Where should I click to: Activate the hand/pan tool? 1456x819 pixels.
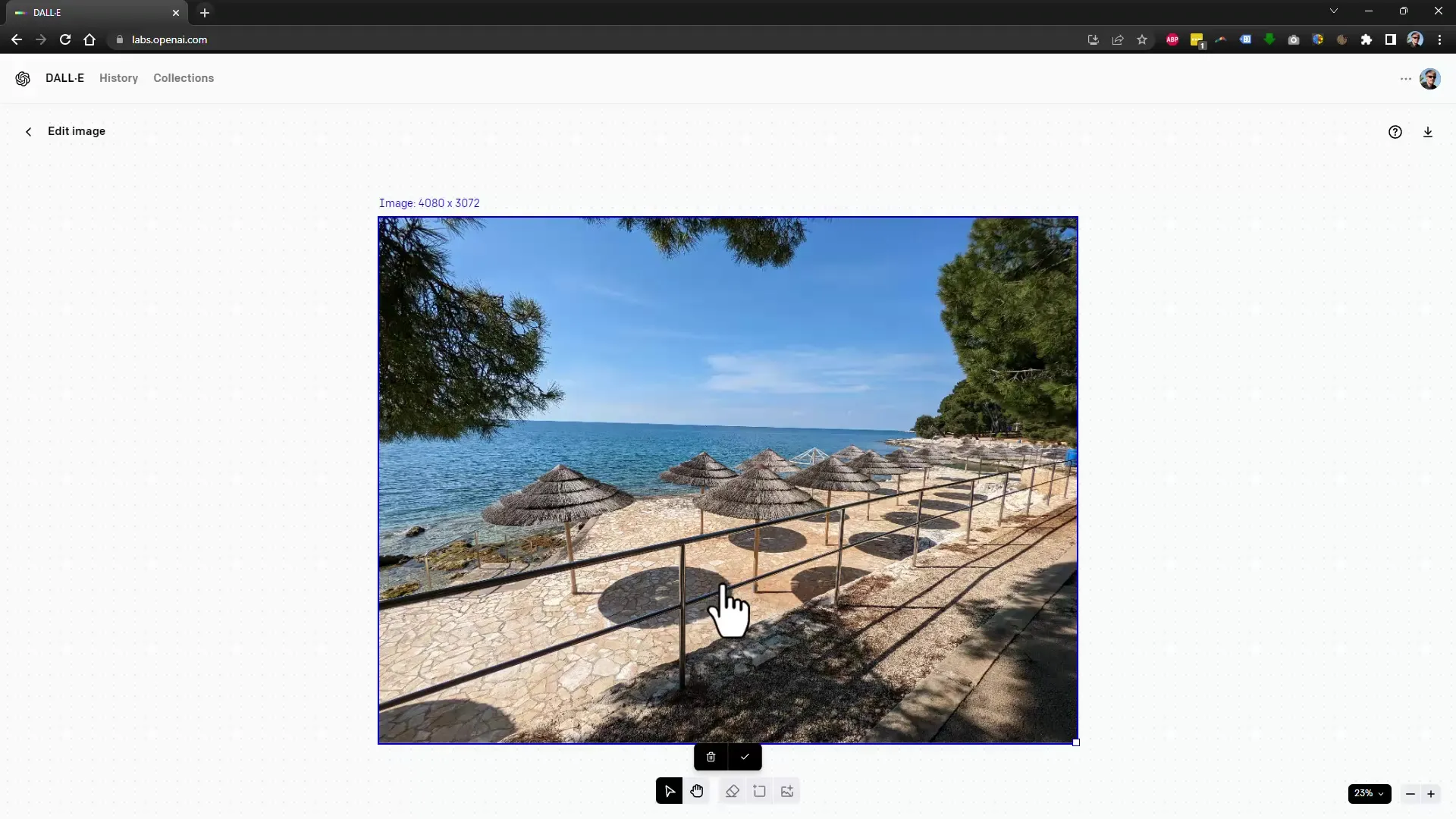696,791
